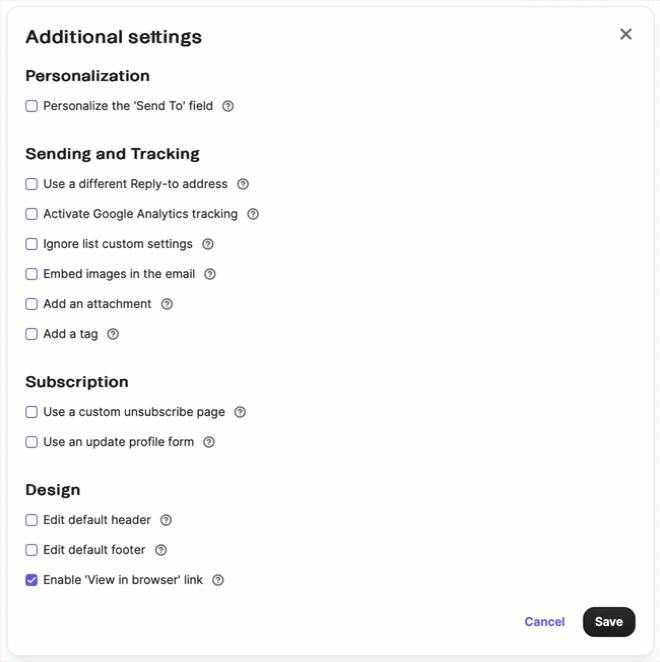Click help icon next to update profile form
This screenshot has height=662, width=660.
pos(209,442)
